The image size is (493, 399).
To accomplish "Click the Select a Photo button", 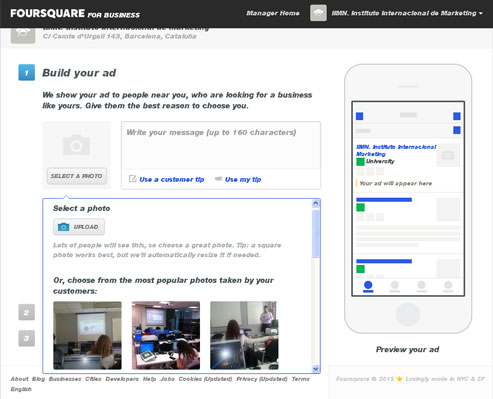I will pyautogui.click(x=77, y=176).
